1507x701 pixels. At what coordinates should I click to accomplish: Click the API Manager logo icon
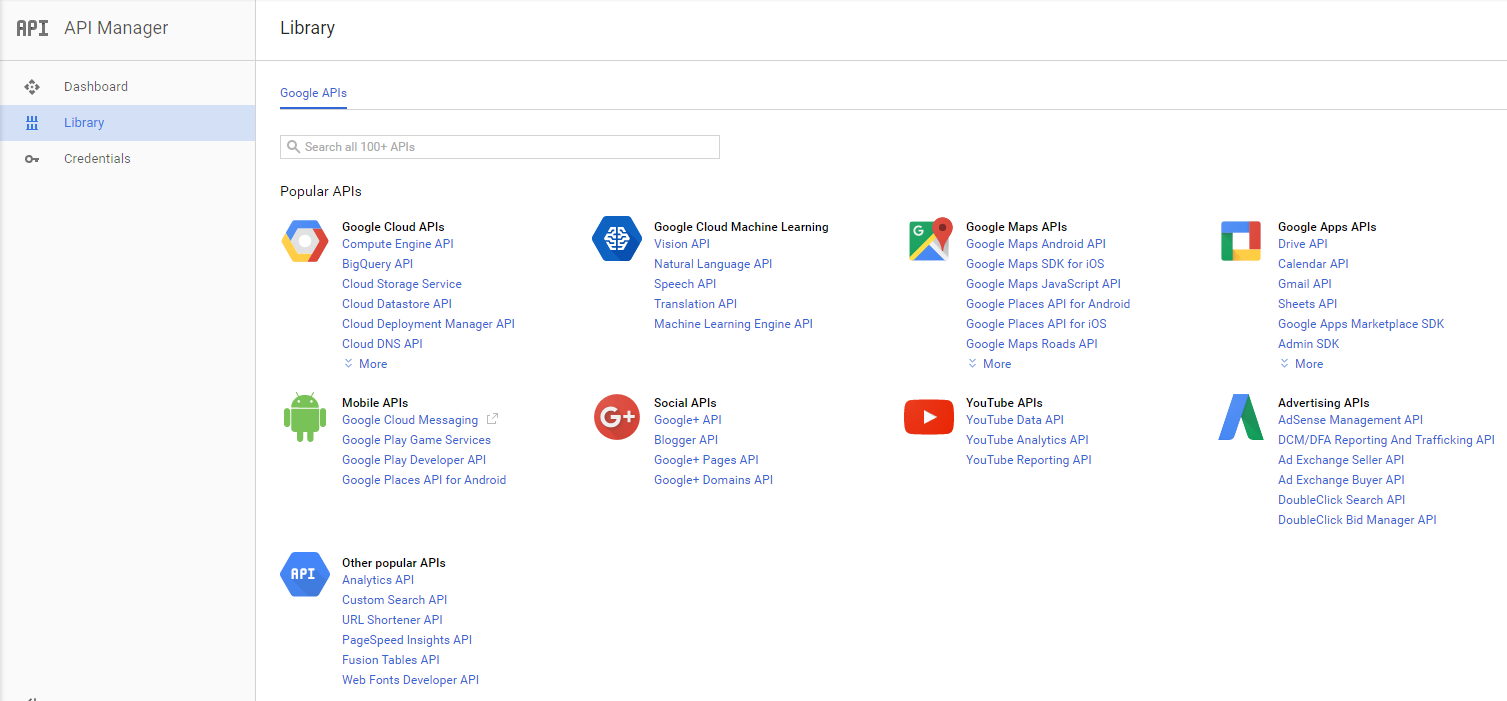coord(32,28)
